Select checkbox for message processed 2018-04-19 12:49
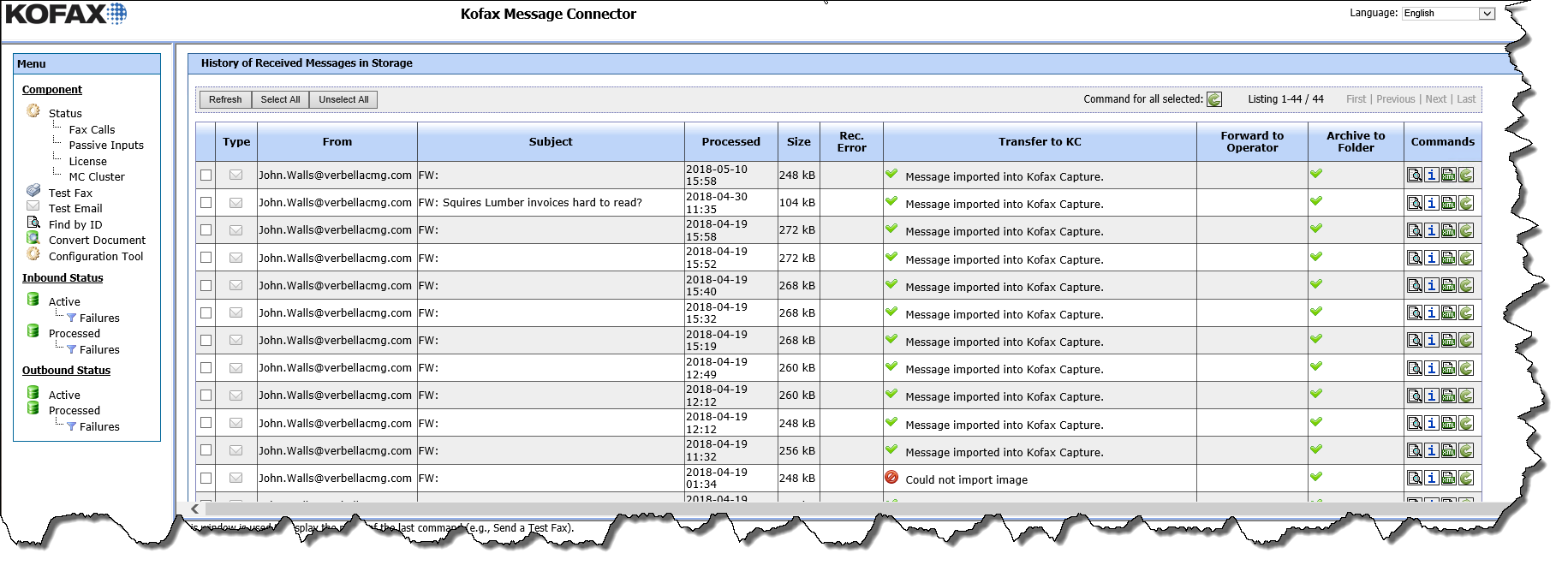 coord(206,368)
